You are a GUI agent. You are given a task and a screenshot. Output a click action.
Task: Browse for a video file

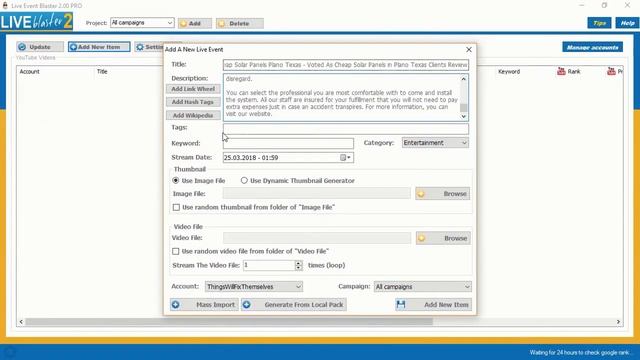point(443,238)
